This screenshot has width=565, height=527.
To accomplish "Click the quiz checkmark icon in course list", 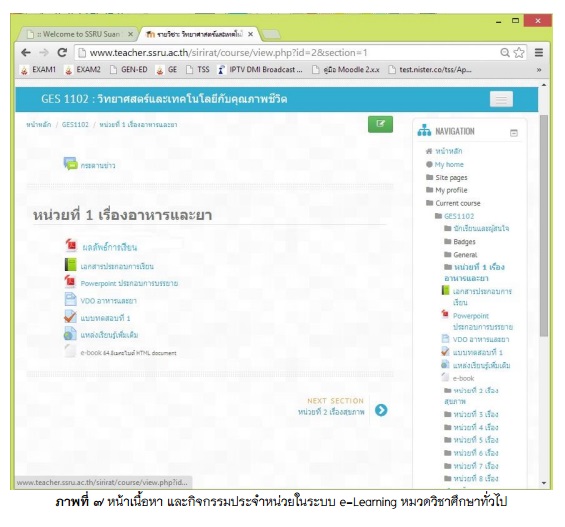I will click(x=70, y=317).
